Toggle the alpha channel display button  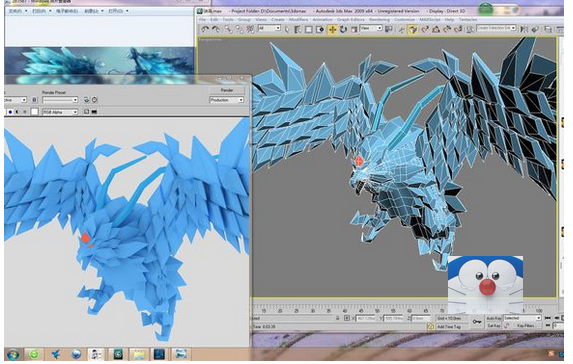tap(17, 112)
